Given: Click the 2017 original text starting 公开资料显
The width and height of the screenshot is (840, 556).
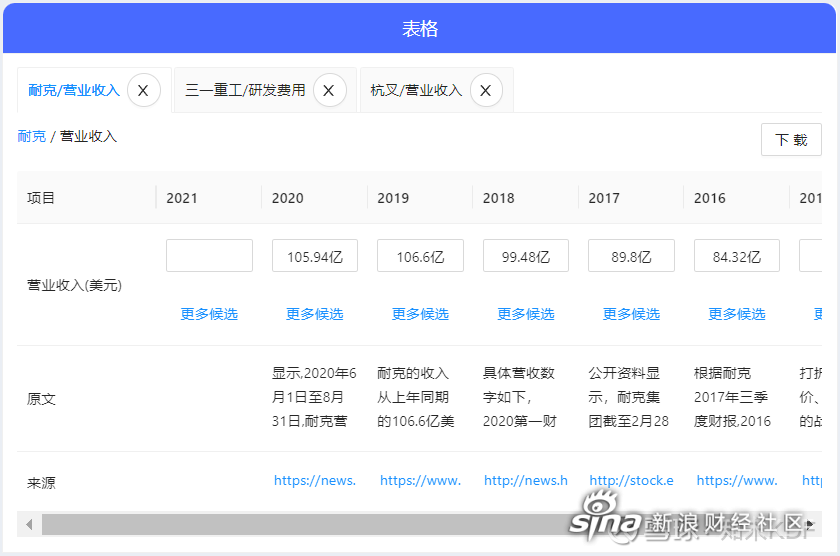Looking at the screenshot, I should click(628, 397).
